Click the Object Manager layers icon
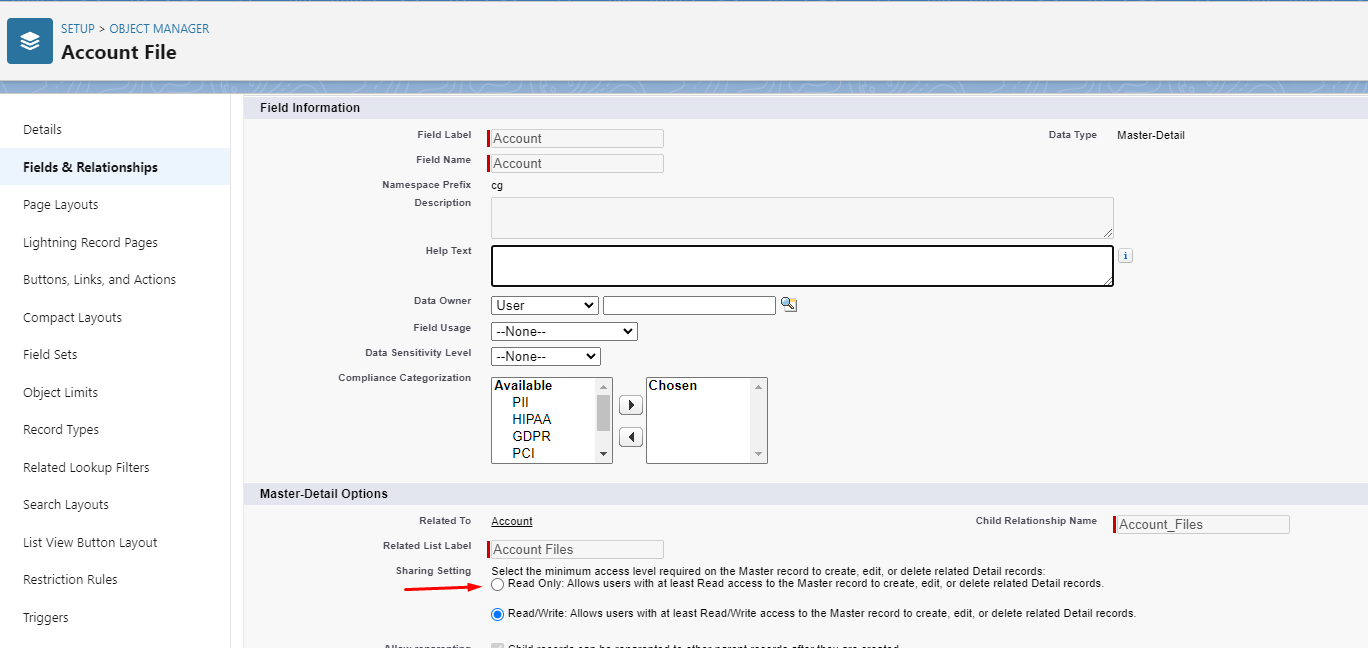 point(30,41)
